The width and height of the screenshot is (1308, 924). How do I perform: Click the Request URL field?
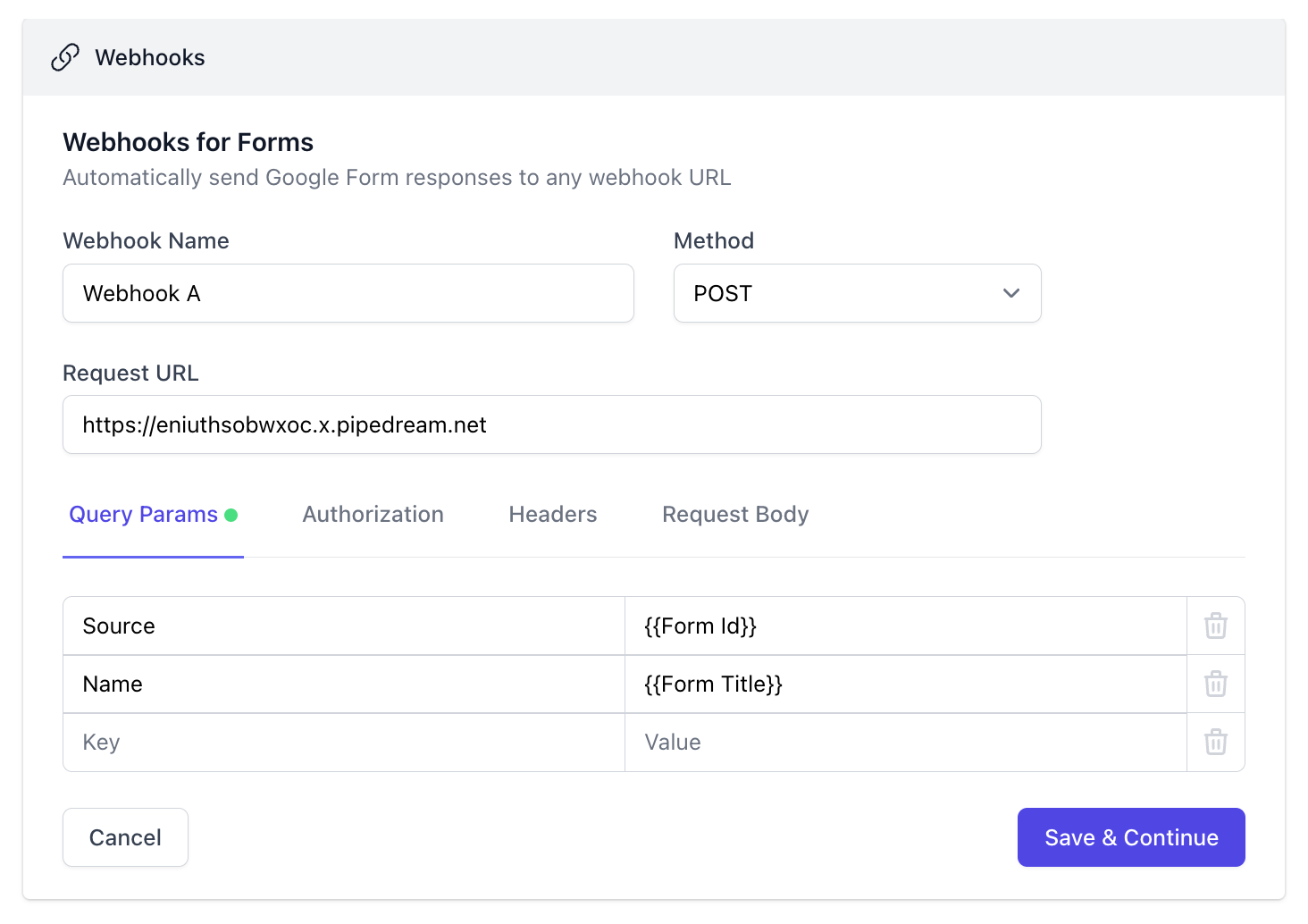[x=551, y=424]
